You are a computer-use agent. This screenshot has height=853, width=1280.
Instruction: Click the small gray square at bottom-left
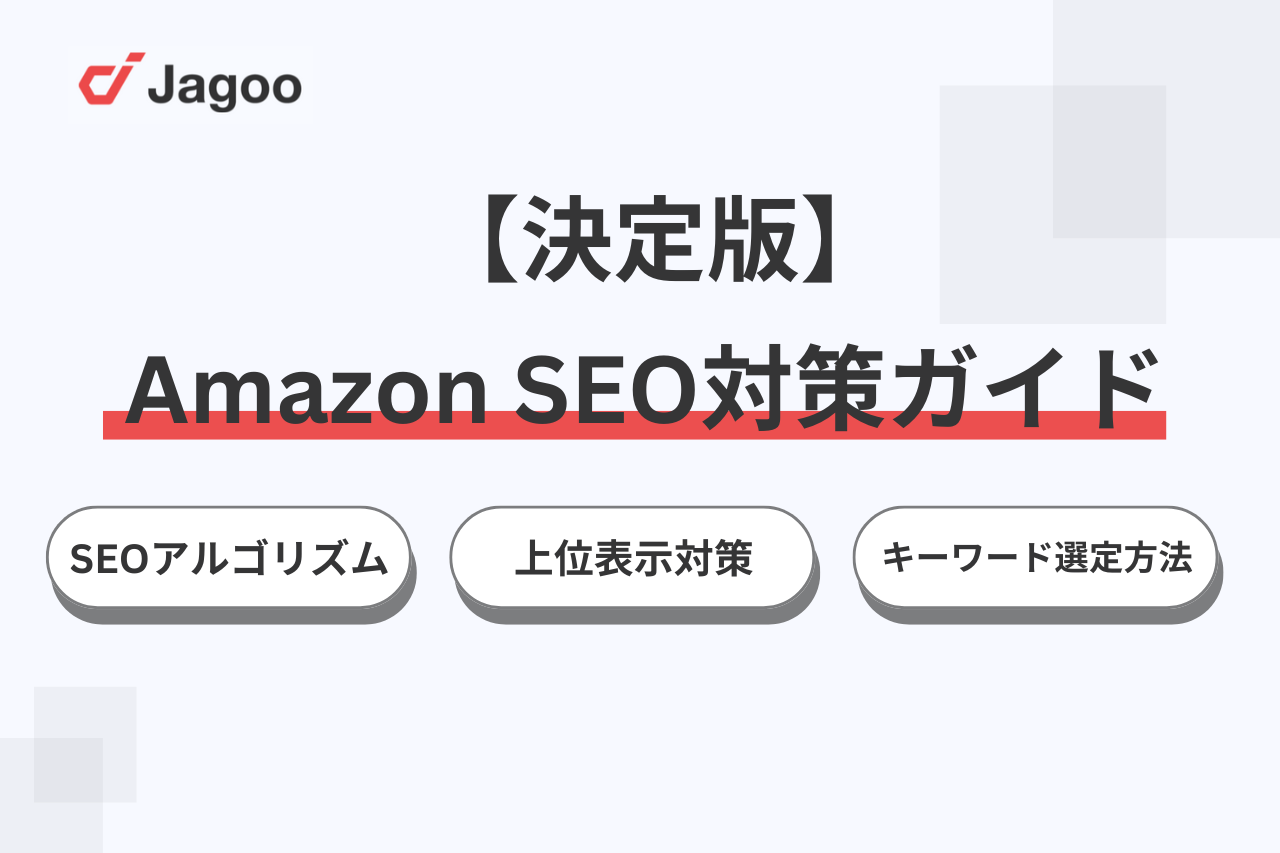(85, 744)
